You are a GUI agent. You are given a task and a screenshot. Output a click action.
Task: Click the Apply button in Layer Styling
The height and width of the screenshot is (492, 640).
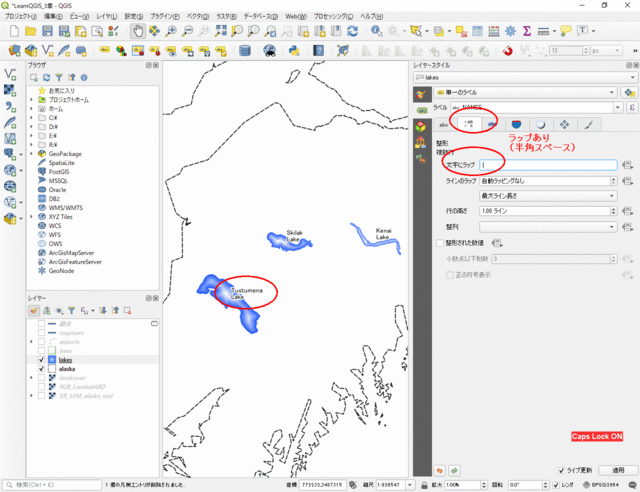618,470
